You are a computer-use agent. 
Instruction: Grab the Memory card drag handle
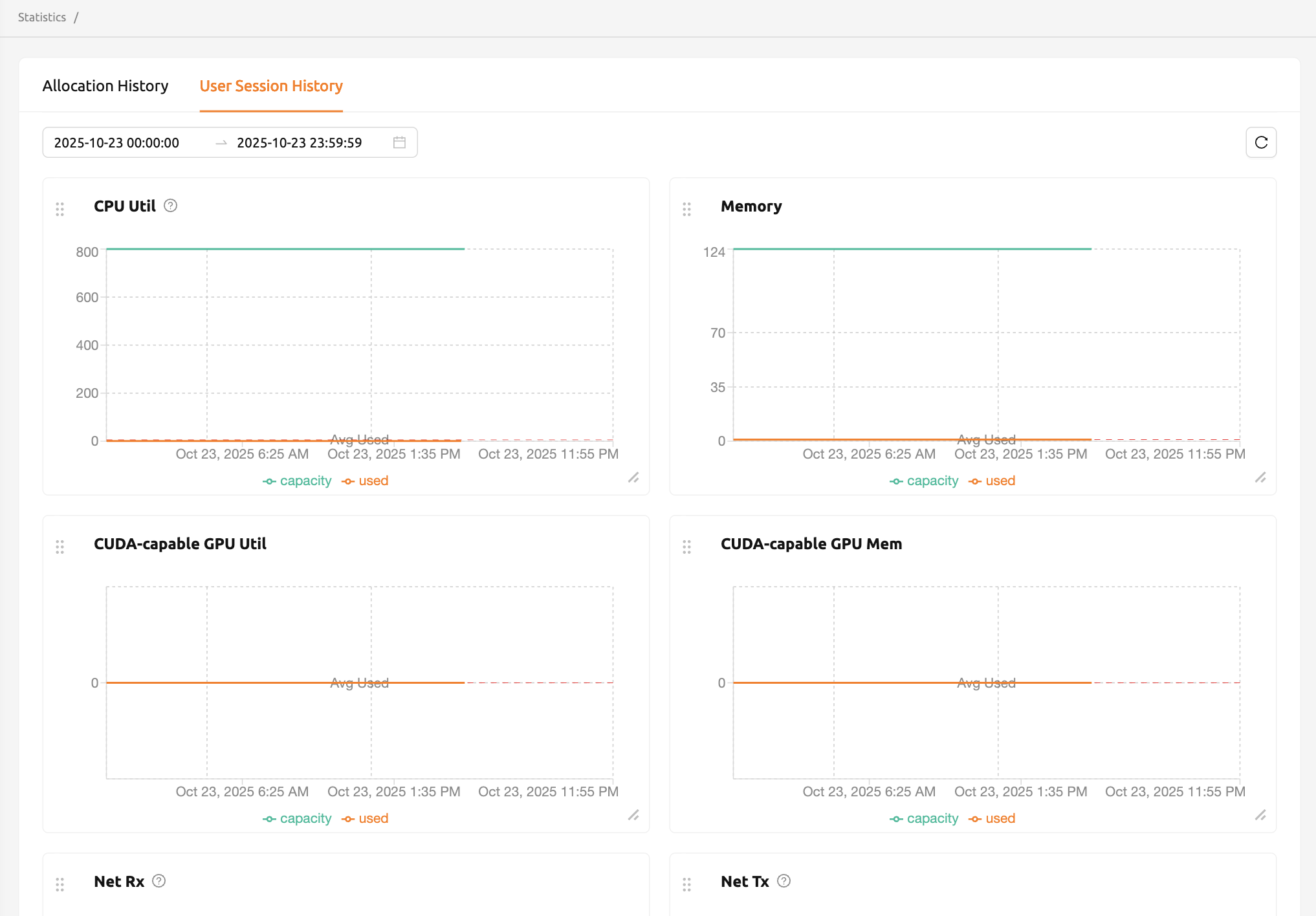pos(686,209)
